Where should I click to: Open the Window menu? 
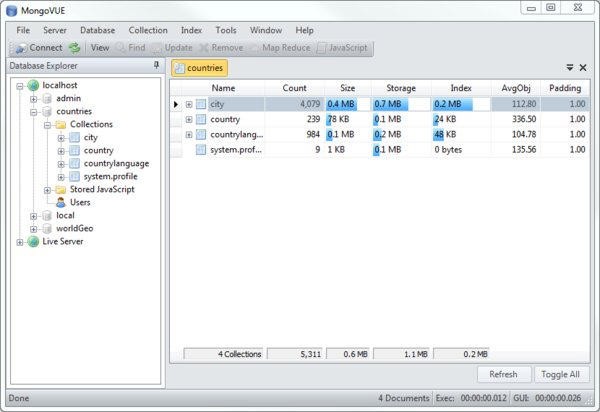pyautogui.click(x=266, y=30)
